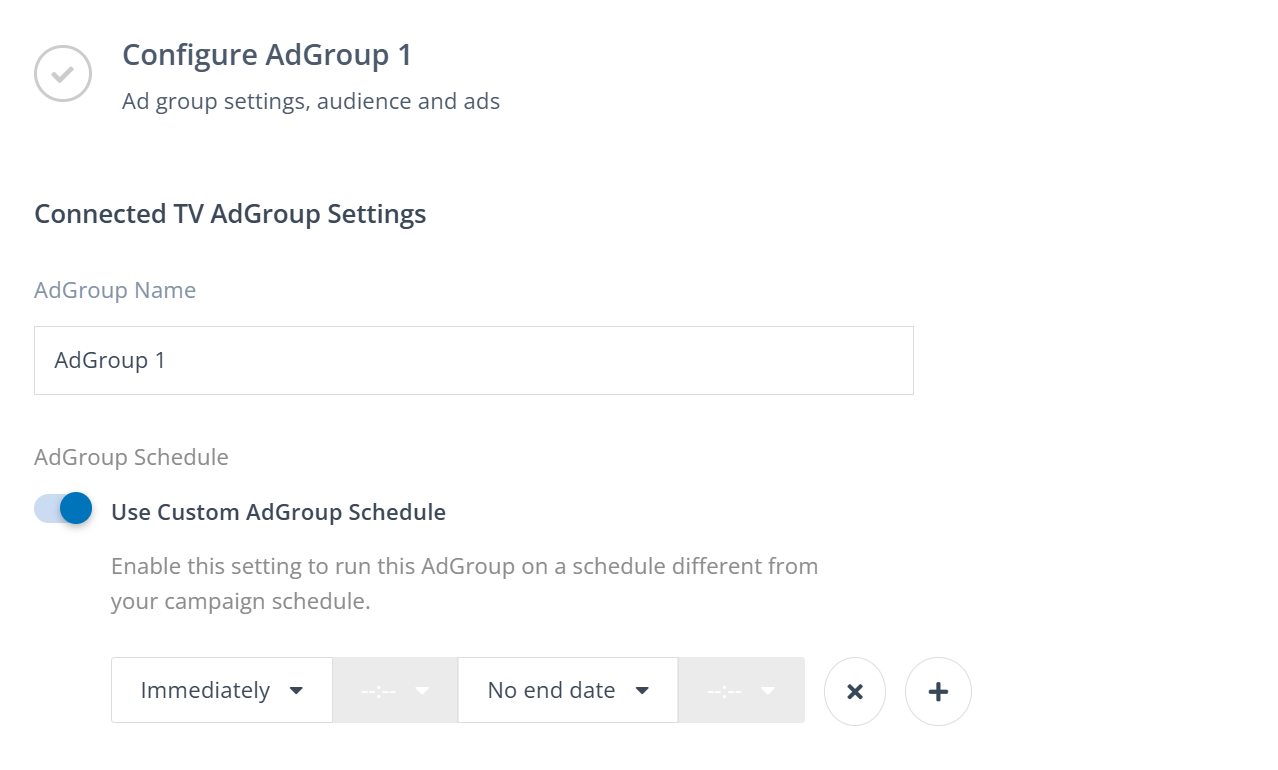This screenshot has width=1278, height=770.
Task: Focus the AdGroup Name text field
Action: [x=473, y=360]
